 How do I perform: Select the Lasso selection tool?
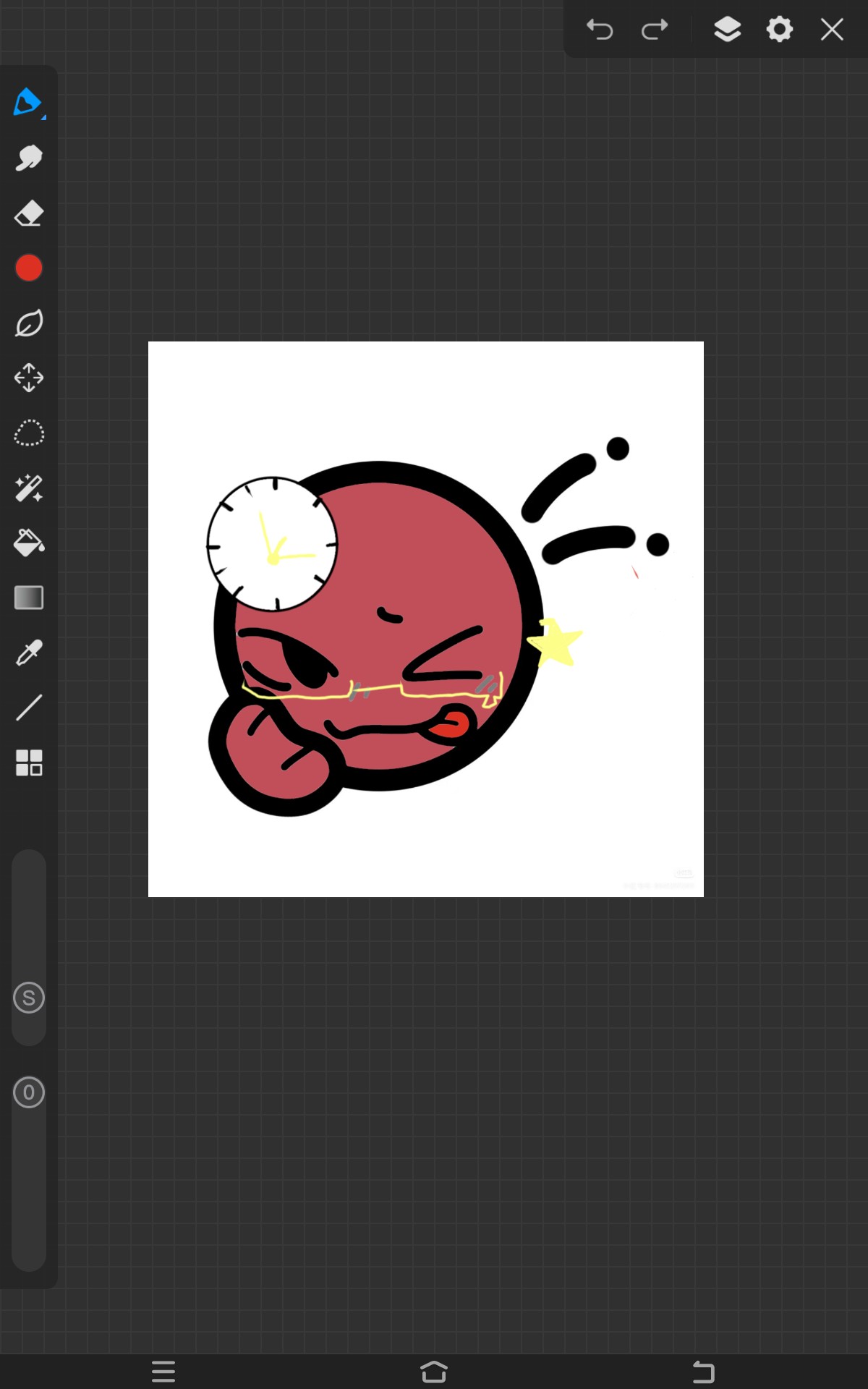pos(29,433)
